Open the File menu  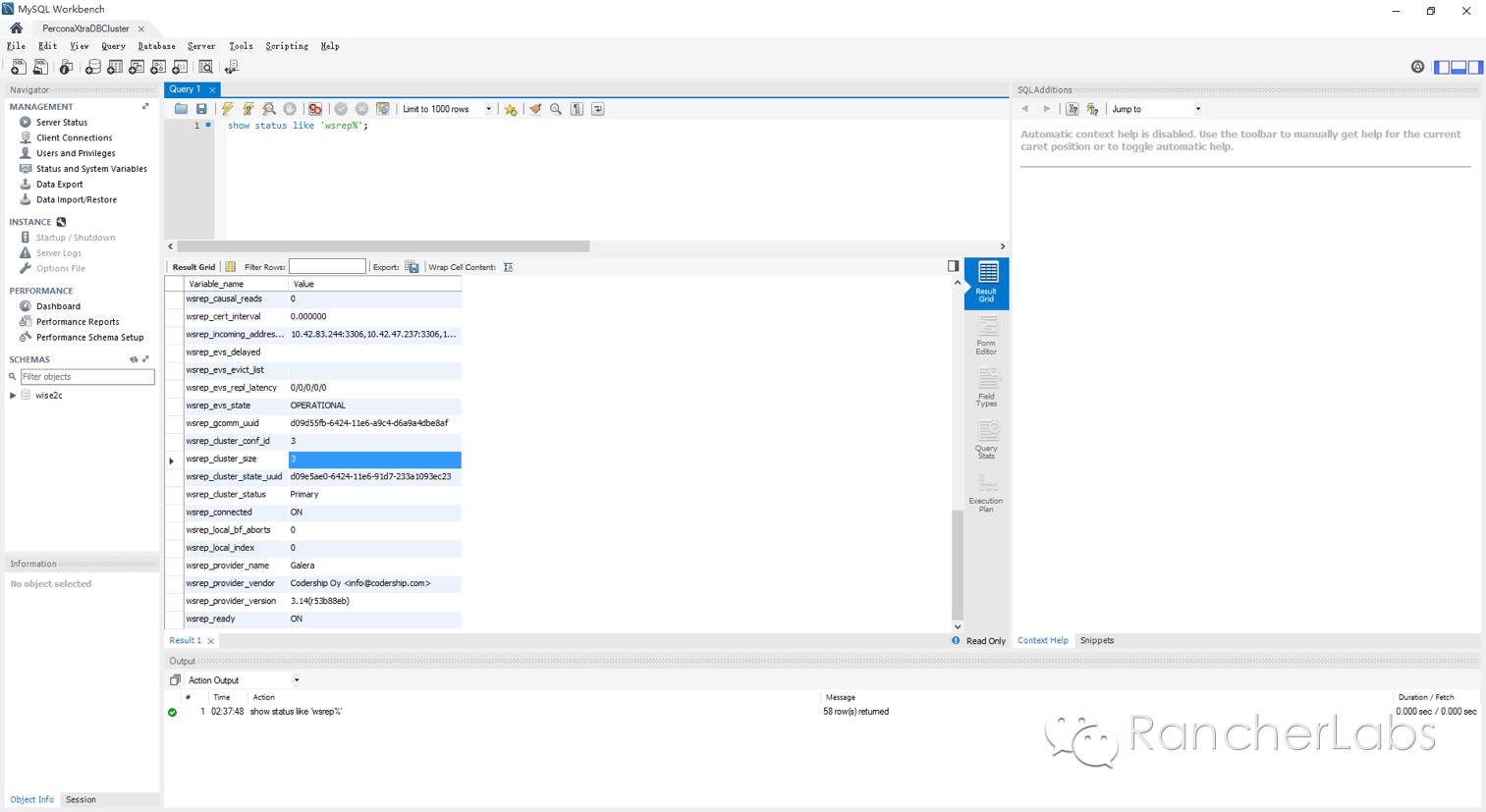[x=16, y=46]
